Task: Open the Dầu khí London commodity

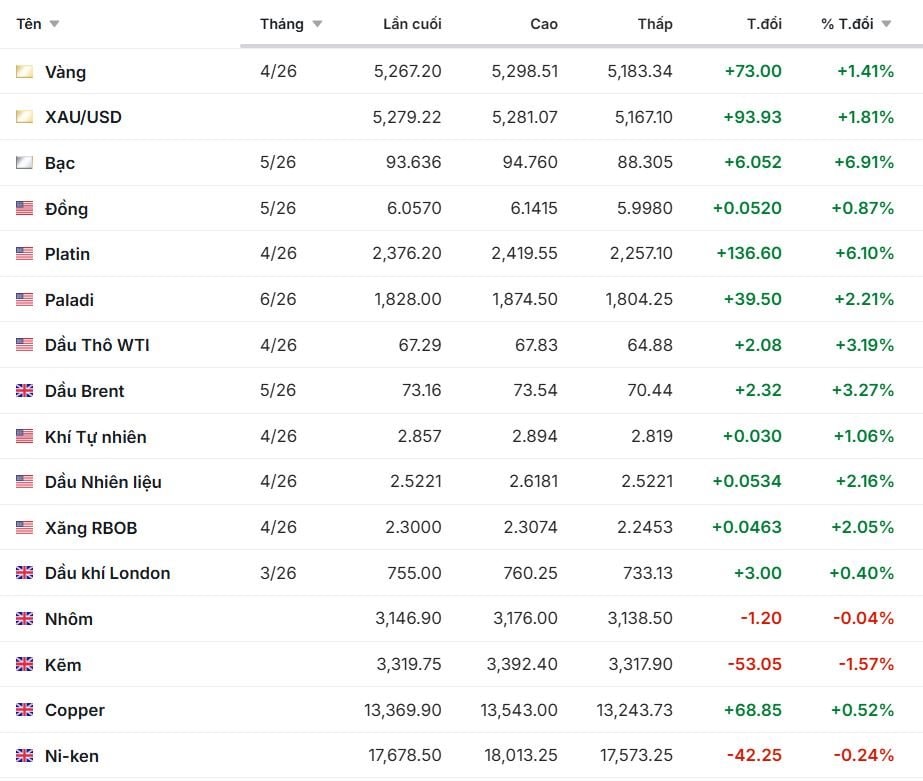Action: pyautogui.click(x=107, y=573)
